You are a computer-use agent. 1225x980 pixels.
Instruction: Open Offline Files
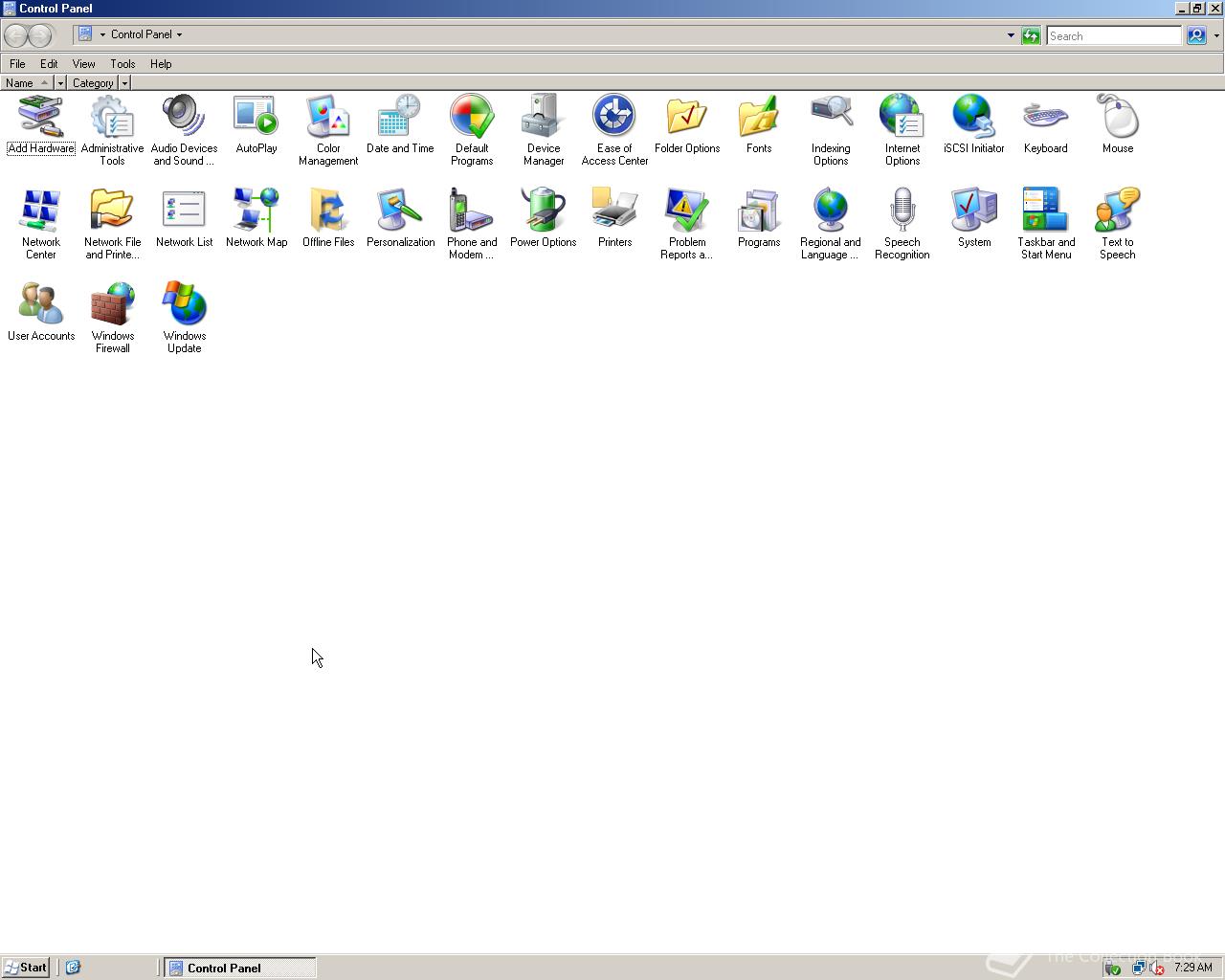(x=328, y=218)
